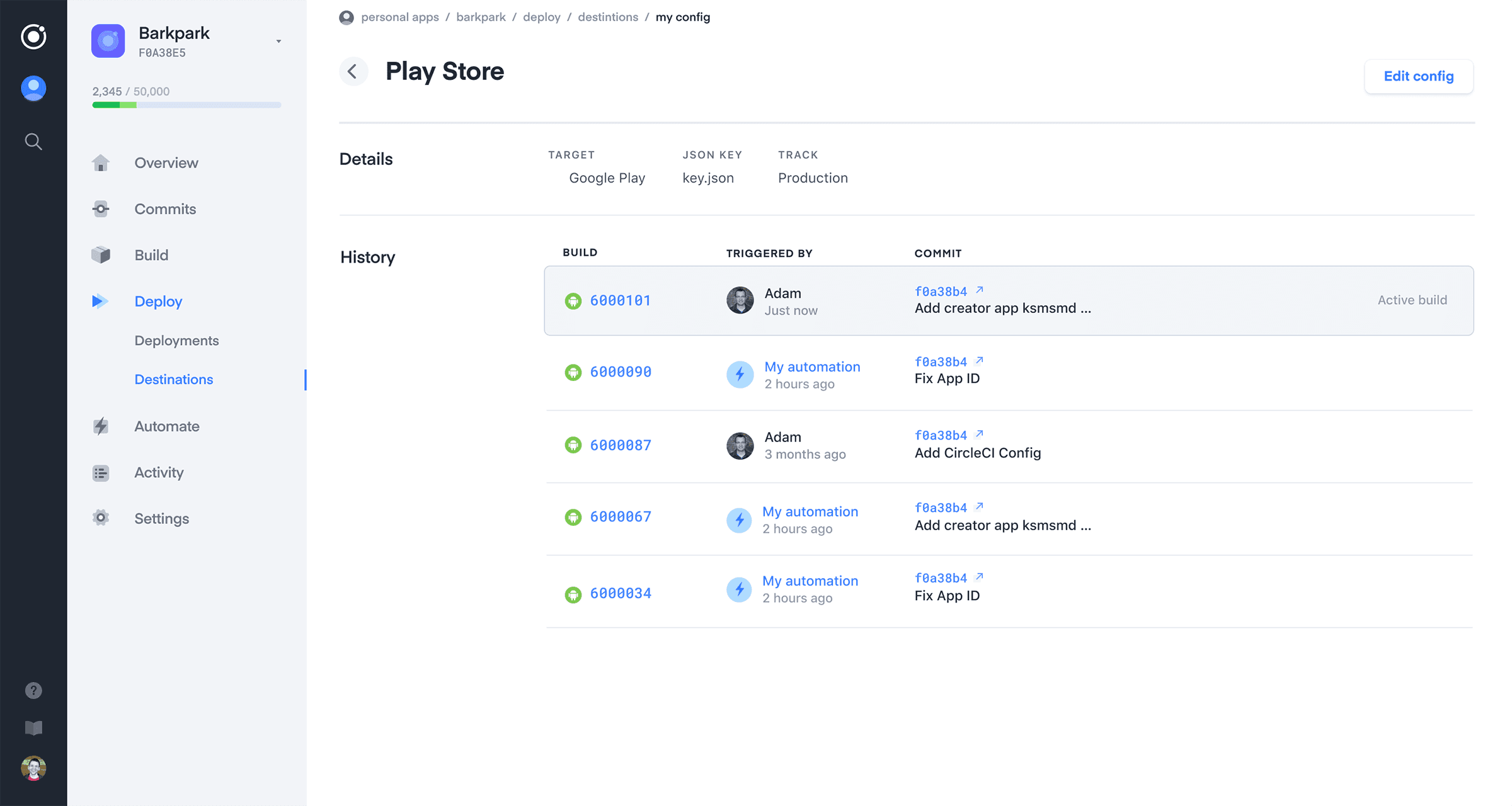Image resolution: width=1512 pixels, height=806 pixels.
Task: Open the deploy breadcrumb link
Action: [541, 17]
